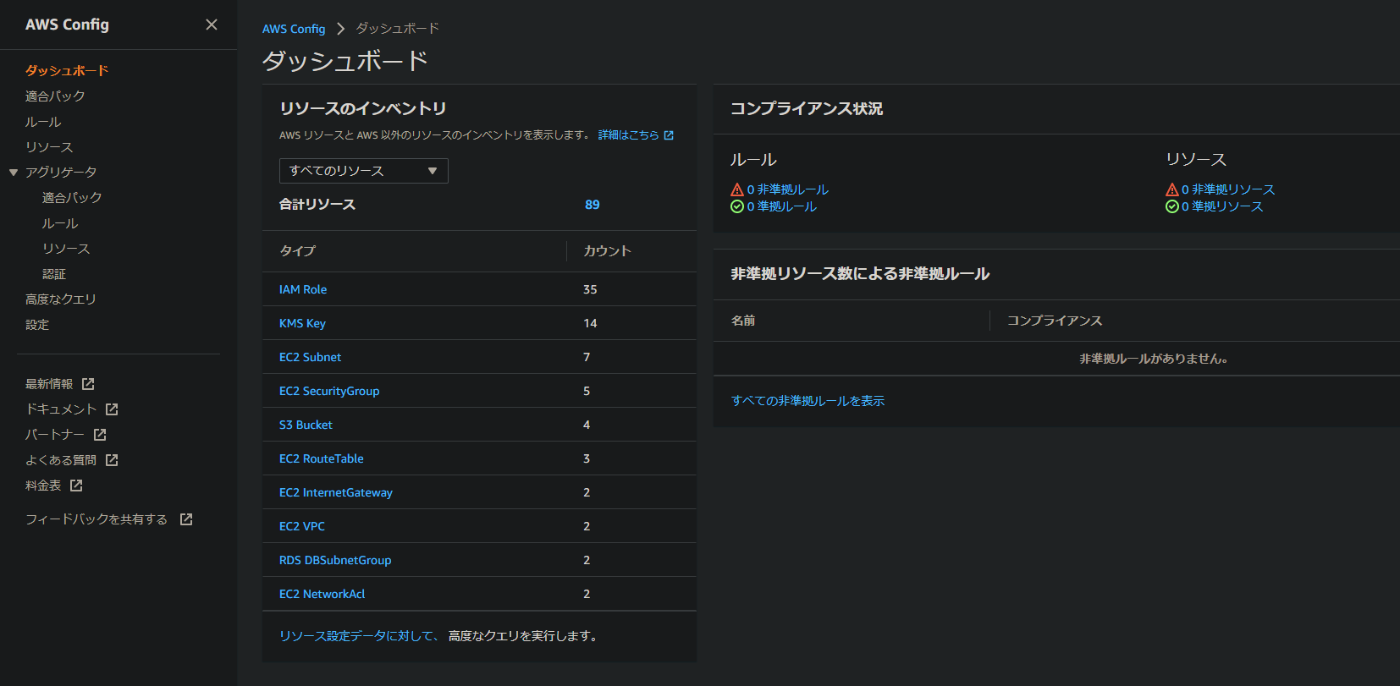Image resolution: width=1400 pixels, height=686 pixels.
Task: Select 適合パック under アグリゲータ
Action: [x=72, y=198]
